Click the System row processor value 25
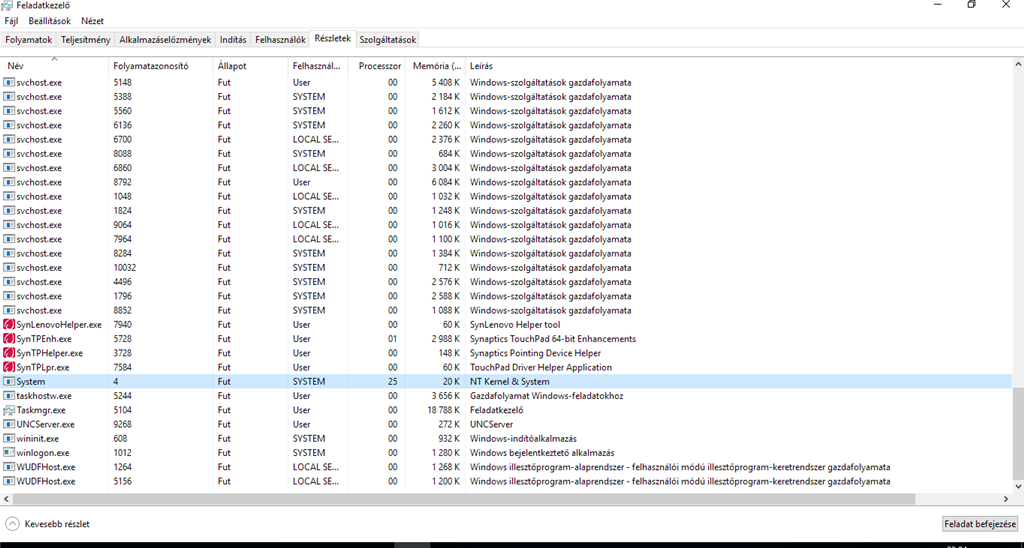 pos(392,381)
